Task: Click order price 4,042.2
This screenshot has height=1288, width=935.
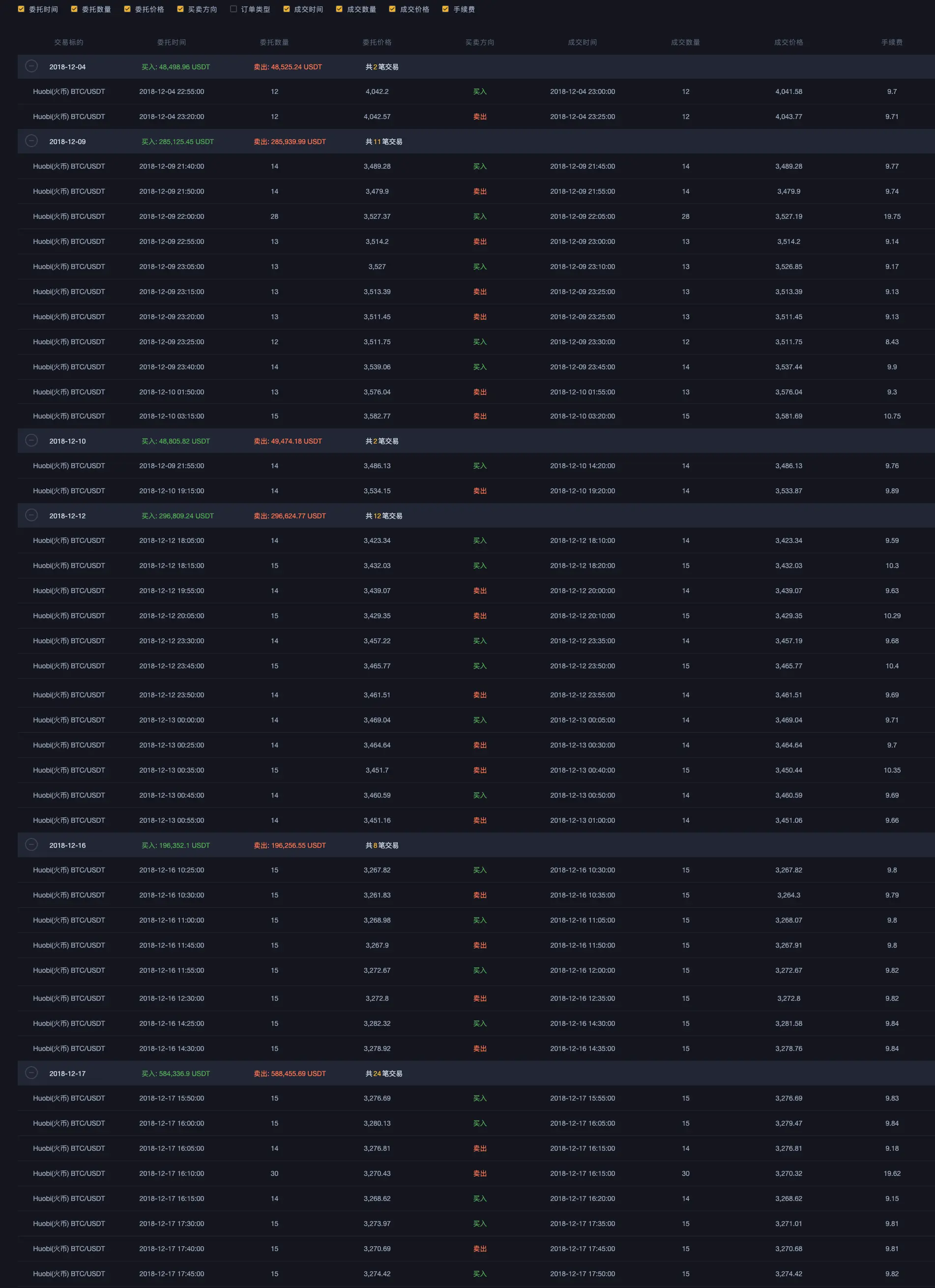Action: click(377, 92)
